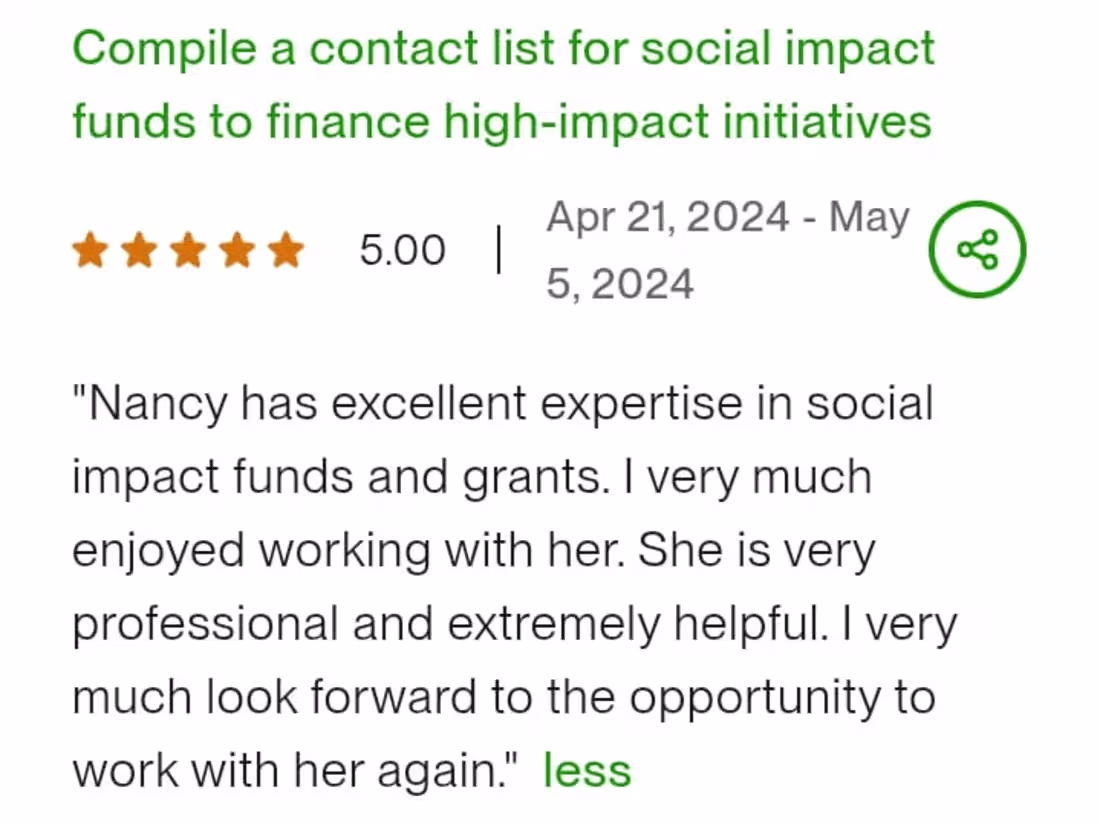The image size is (1100, 825).
Task: Collapse the review using the "less" link
Action: pyautogui.click(x=587, y=771)
